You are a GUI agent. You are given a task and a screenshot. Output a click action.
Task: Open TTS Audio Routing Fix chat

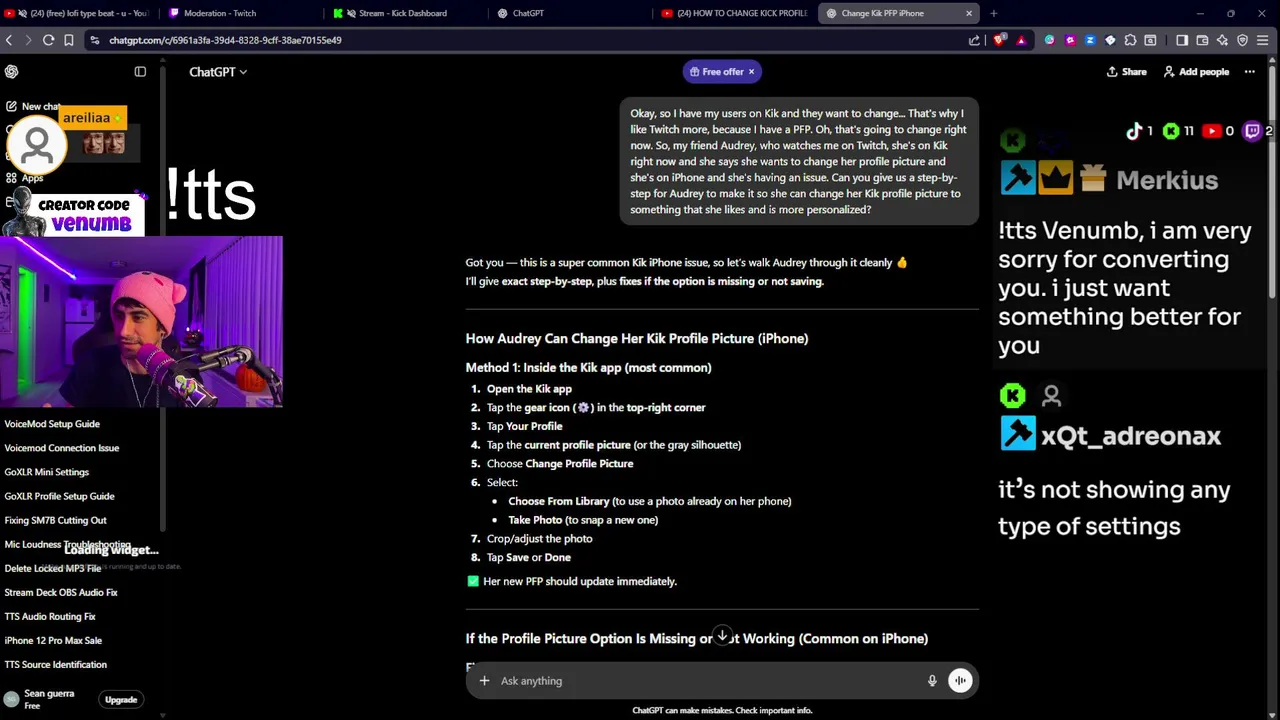(50, 616)
